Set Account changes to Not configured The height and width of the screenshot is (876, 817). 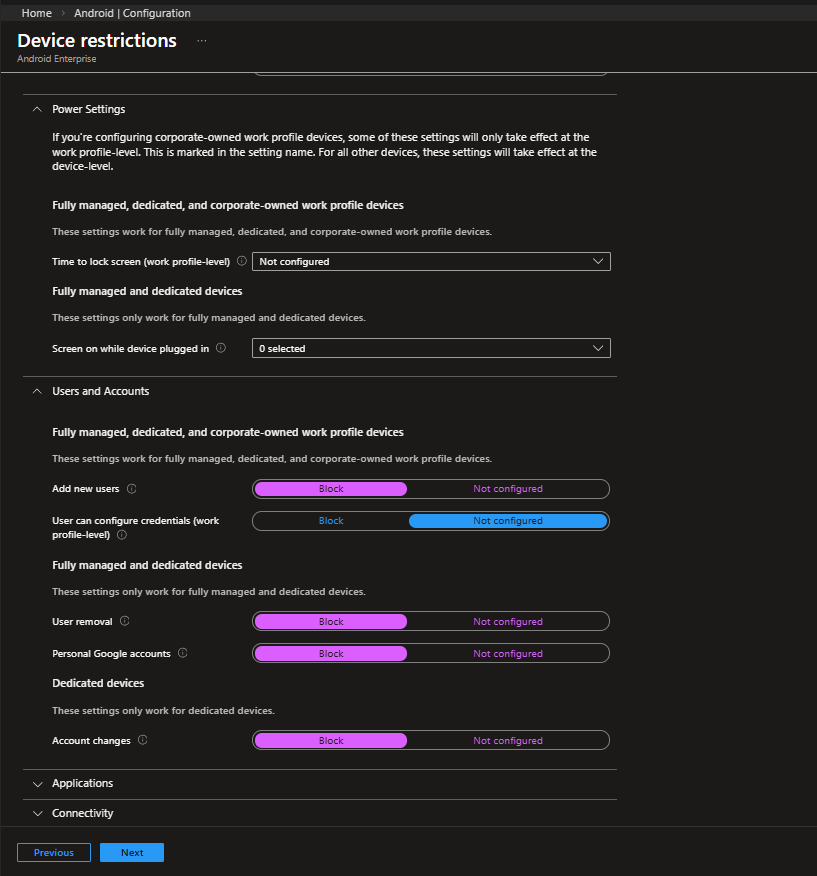click(507, 741)
